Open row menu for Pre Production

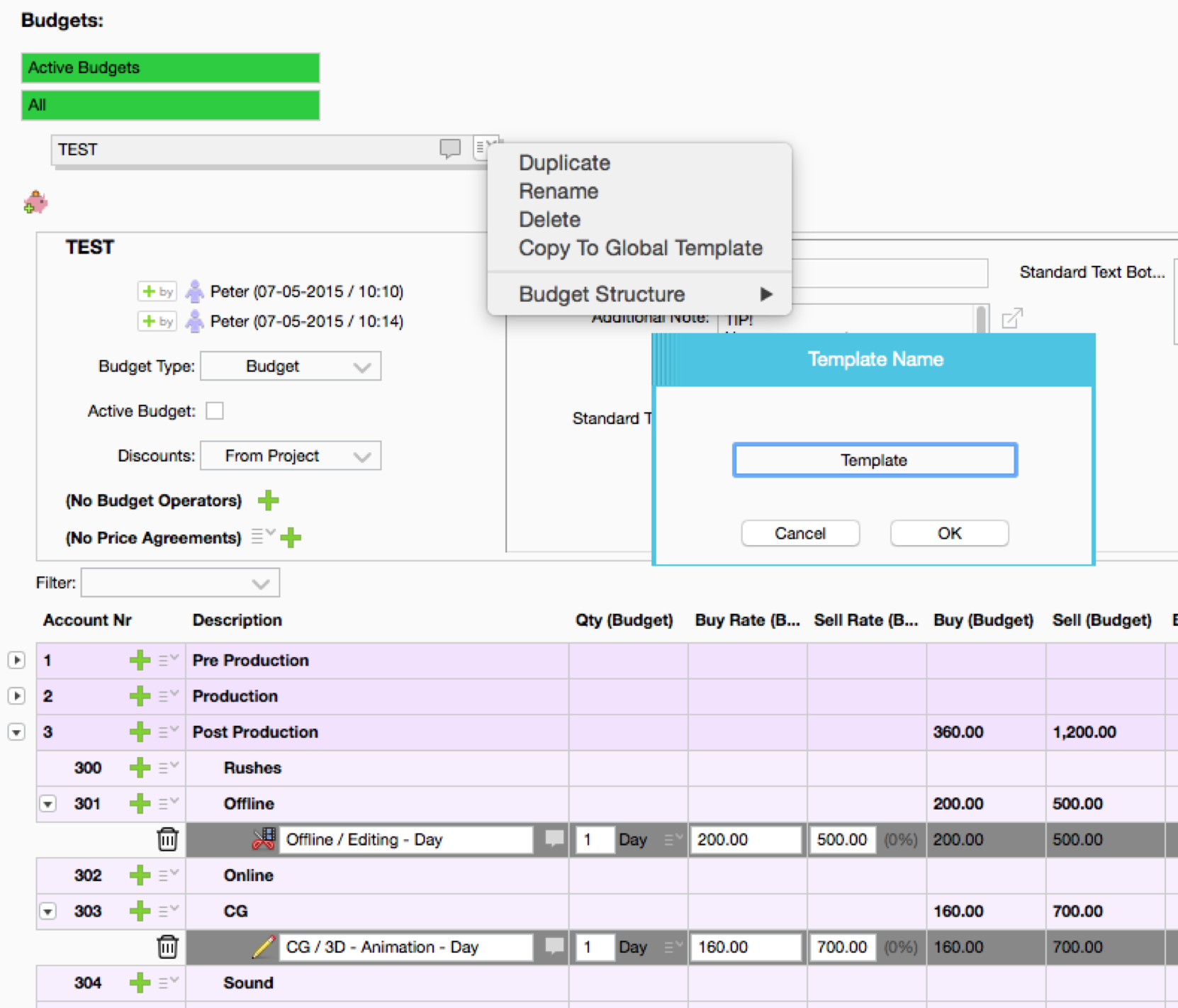(168, 660)
